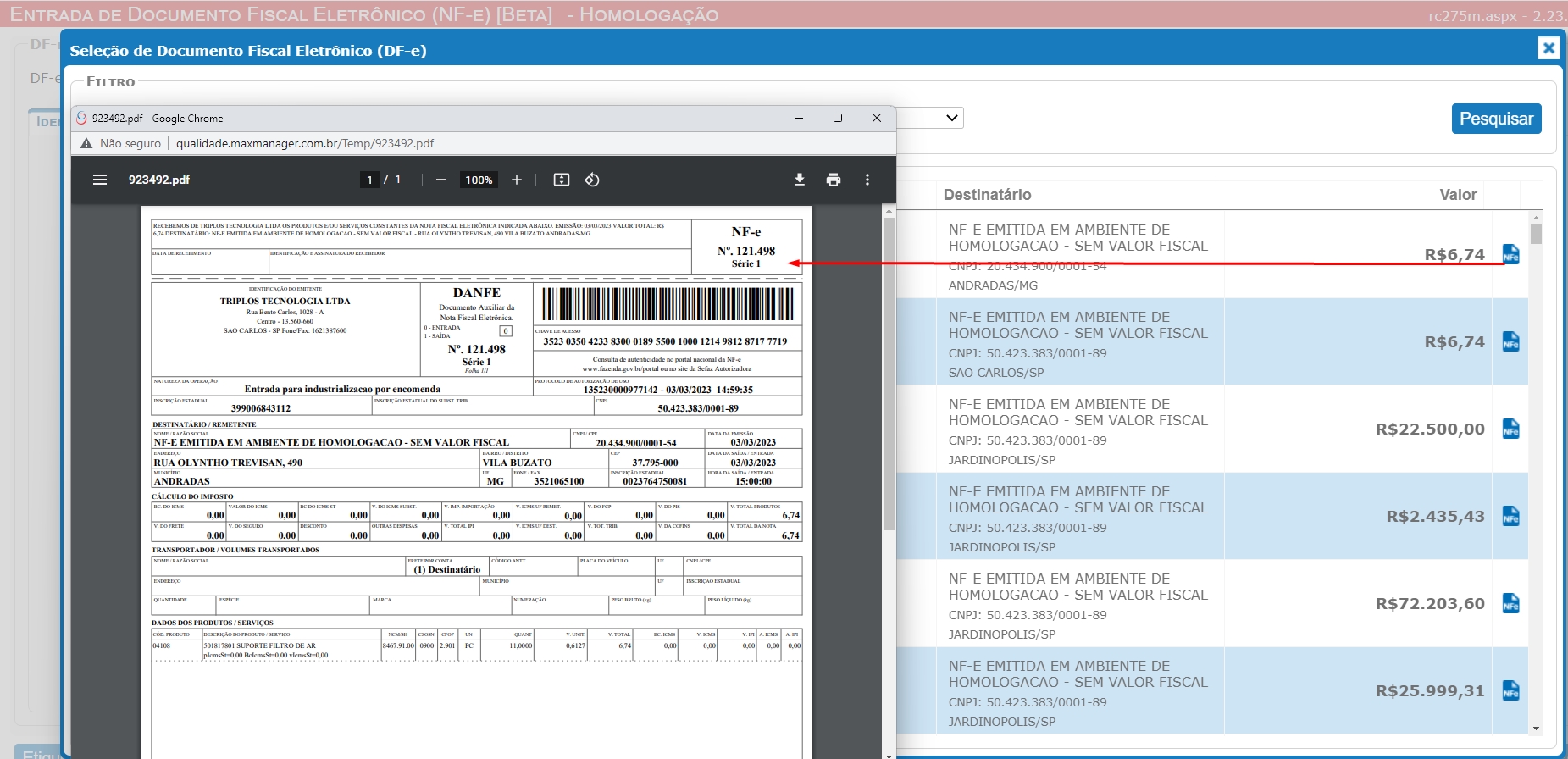
Task: Zoom in the PDF with plus icon
Action: [517, 180]
